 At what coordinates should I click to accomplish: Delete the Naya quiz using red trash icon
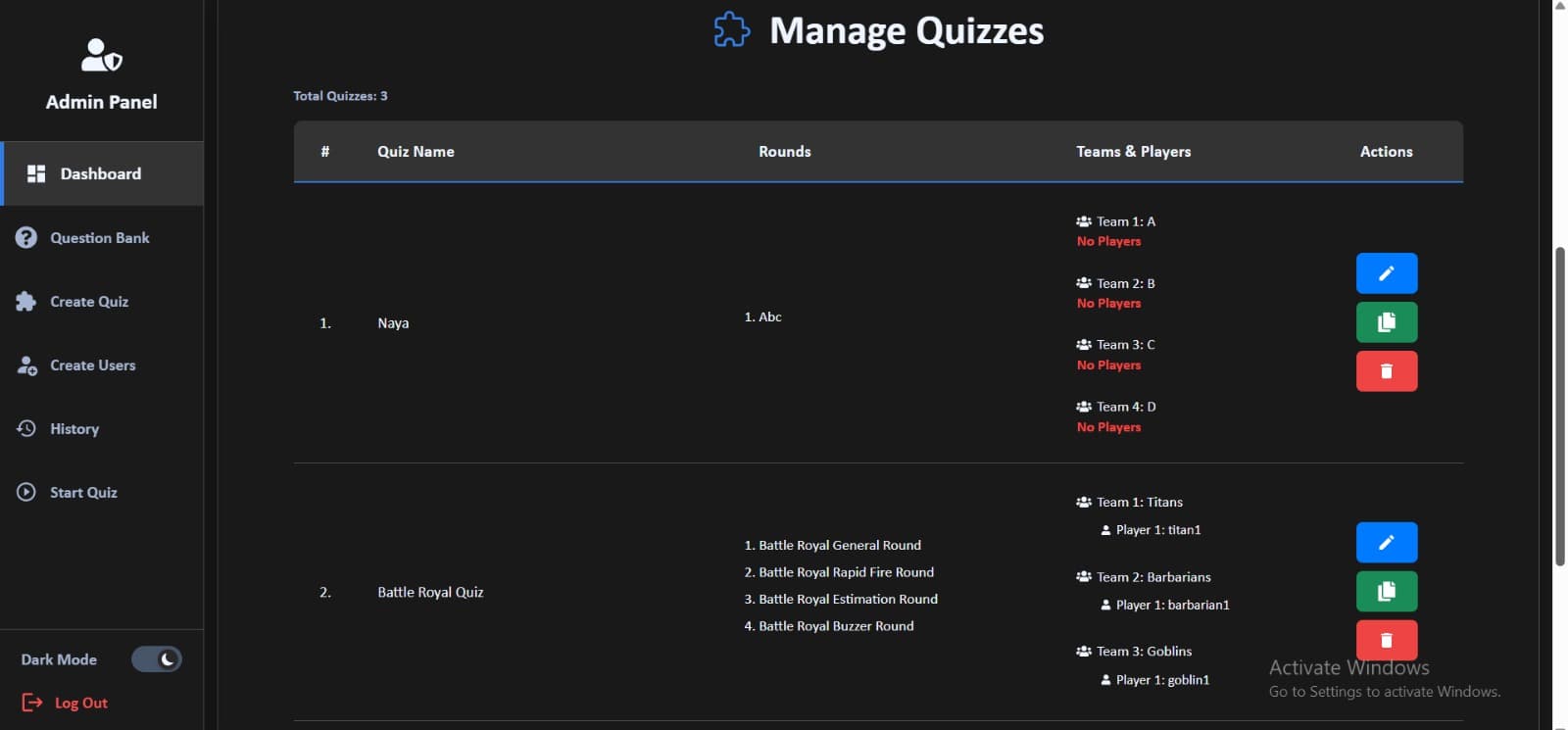[1386, 371]
